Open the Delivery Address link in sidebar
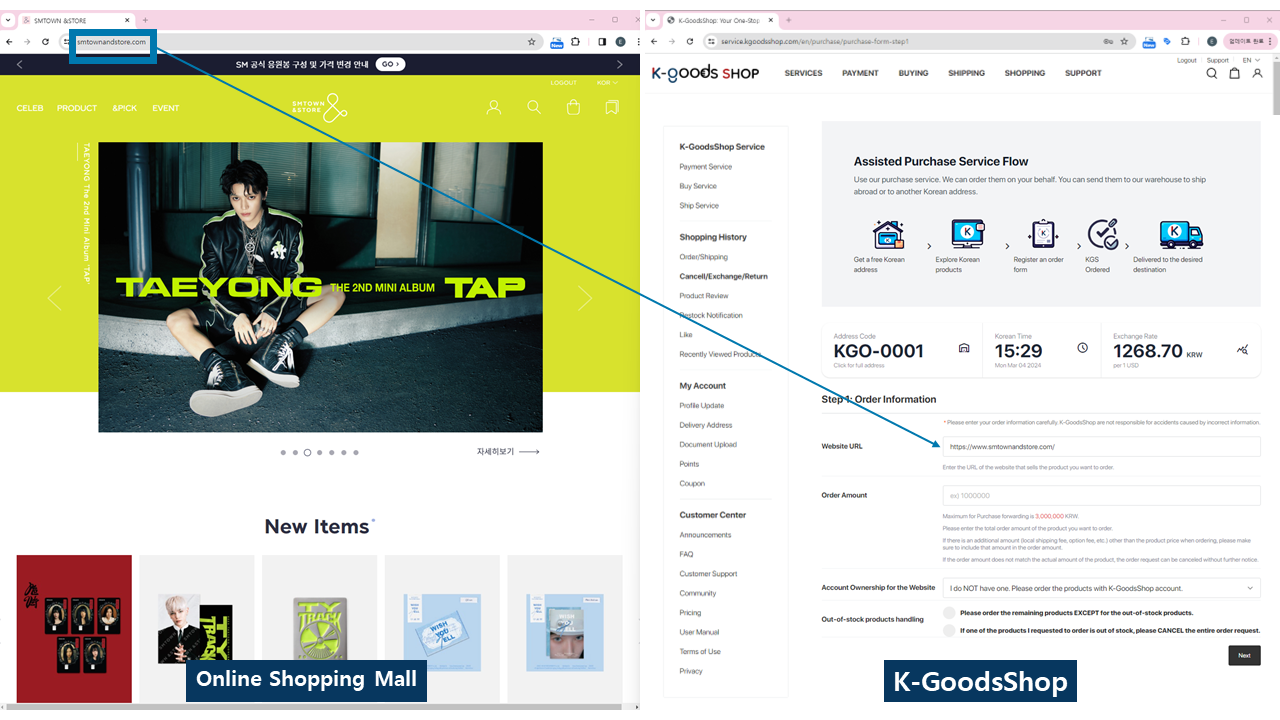1280x720 pixels. coord(705,425)
